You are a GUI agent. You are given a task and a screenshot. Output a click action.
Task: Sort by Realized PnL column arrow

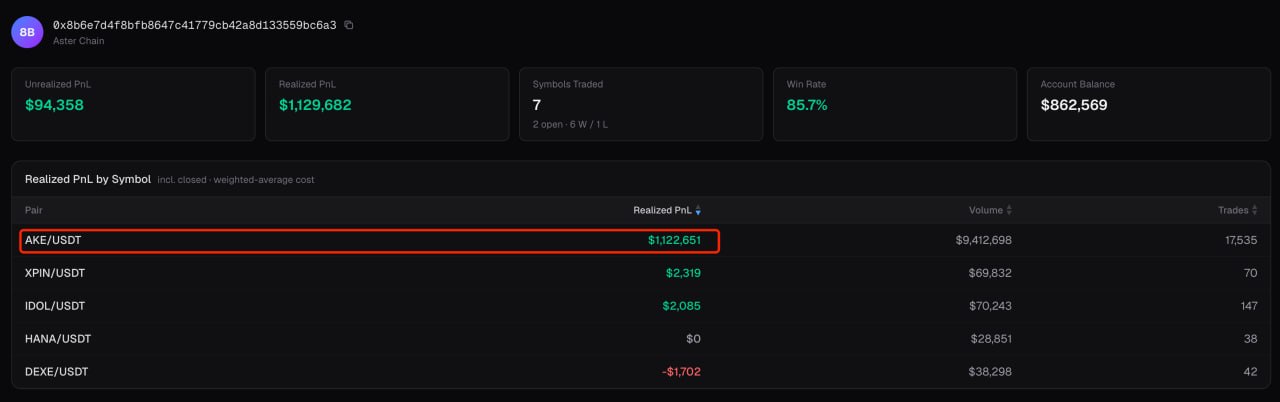(698, 210)
